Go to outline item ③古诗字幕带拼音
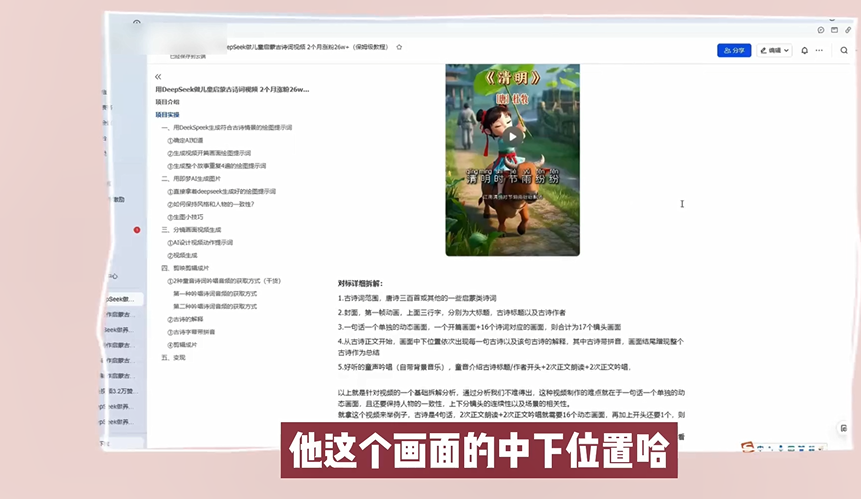This screenshot has height=499, width=861. point(191,332)
